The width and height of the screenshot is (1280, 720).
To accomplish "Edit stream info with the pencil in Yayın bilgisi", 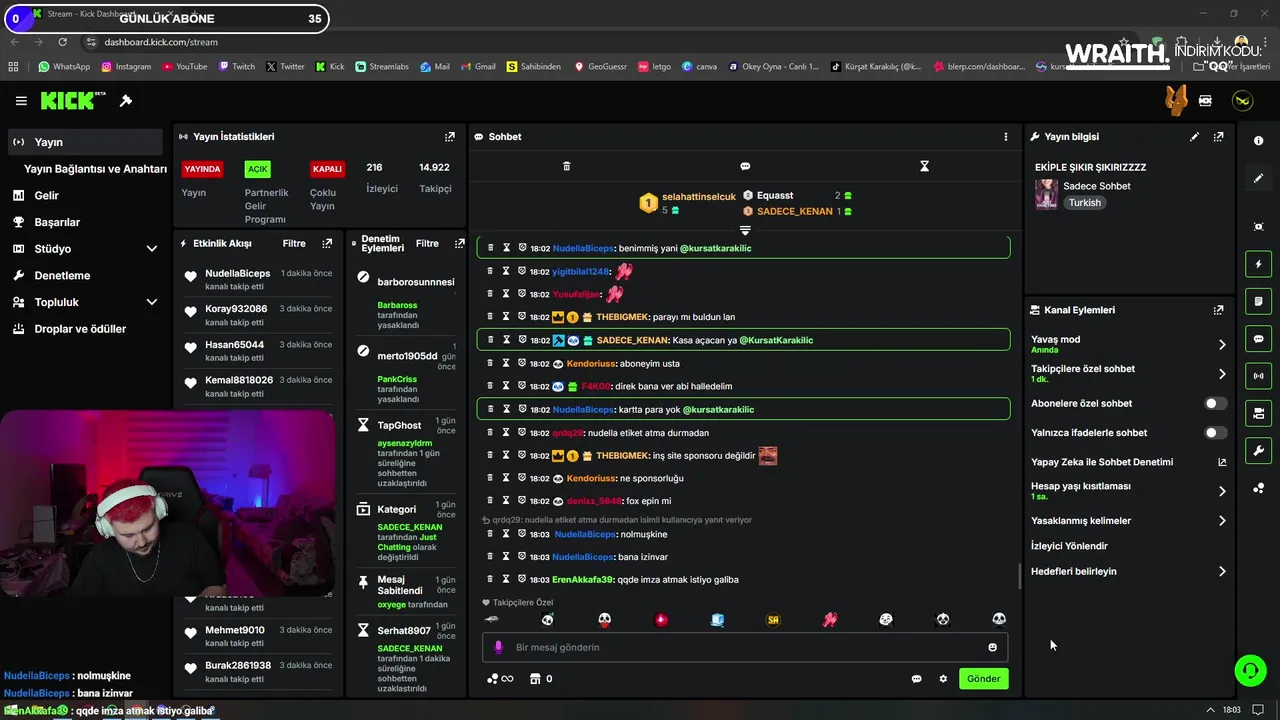I will tap(1194, 137).
